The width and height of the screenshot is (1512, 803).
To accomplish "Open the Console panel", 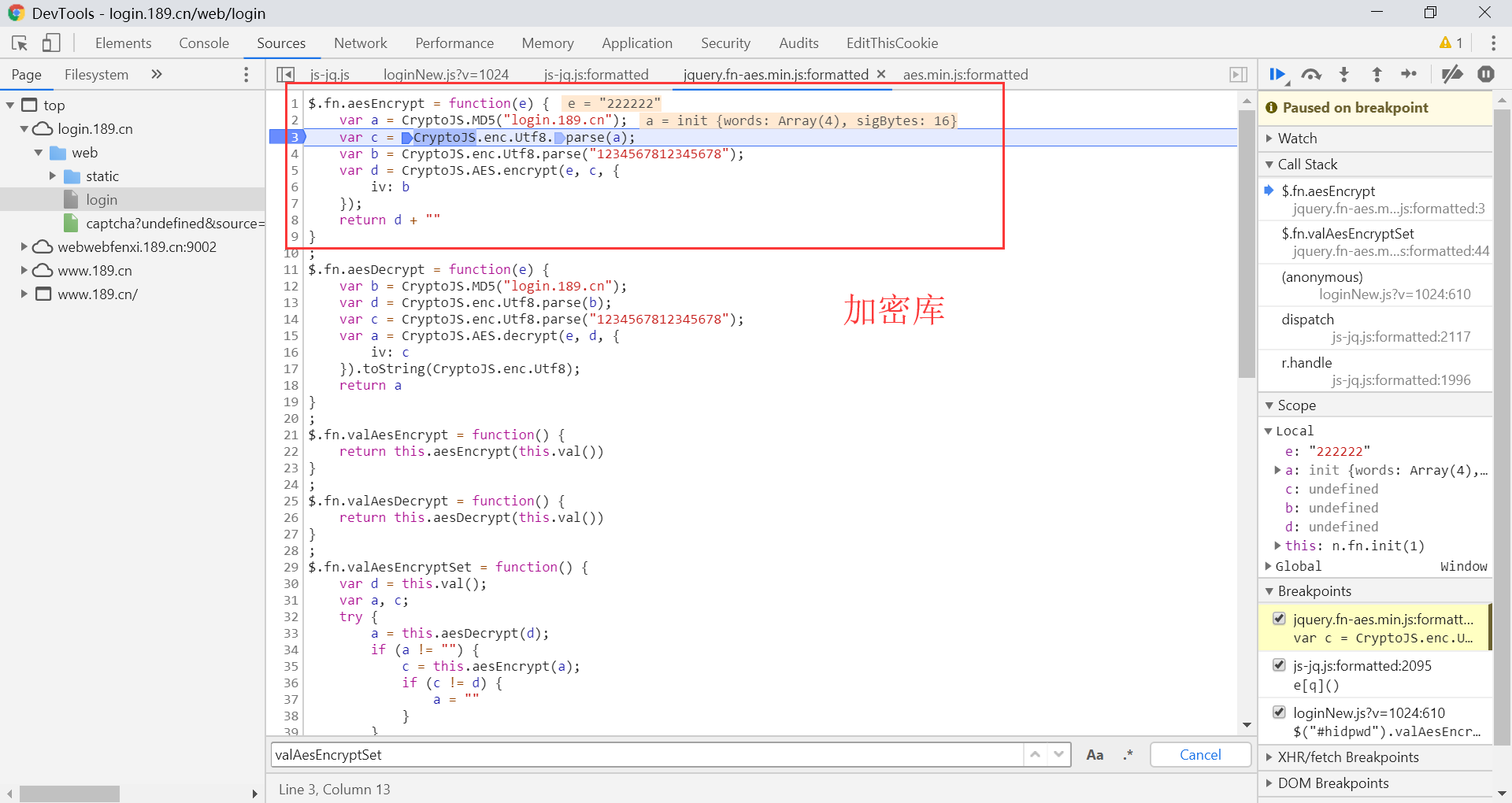I will click(204, 43).
